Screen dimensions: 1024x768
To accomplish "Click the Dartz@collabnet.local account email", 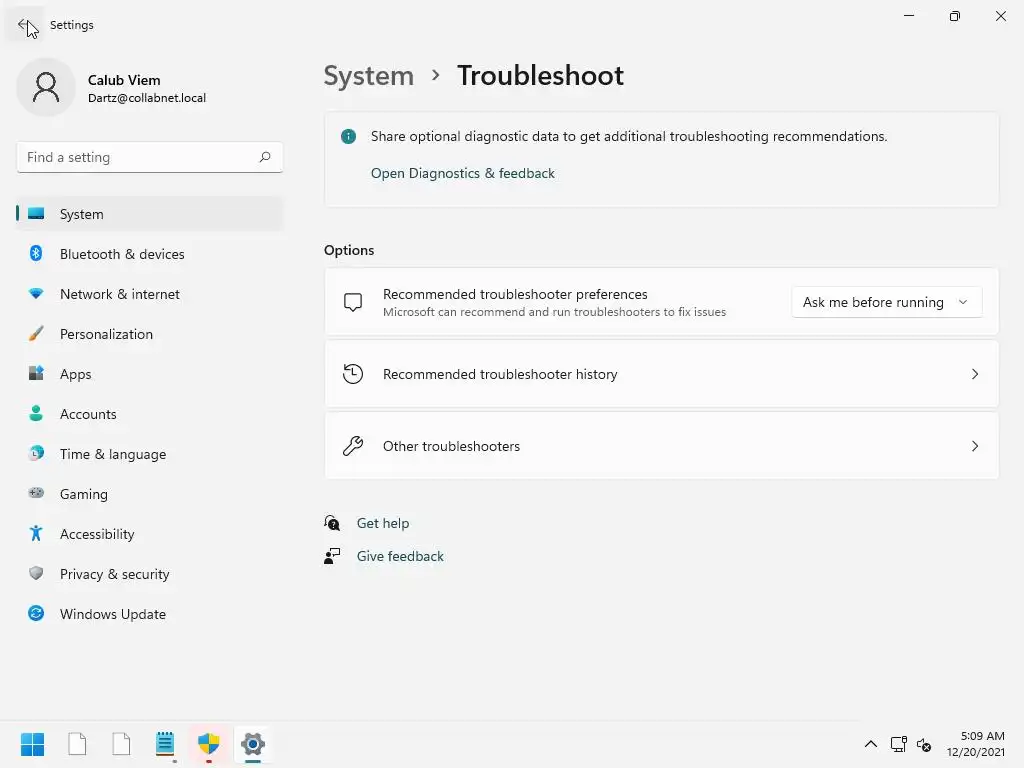I will point(147,98).
